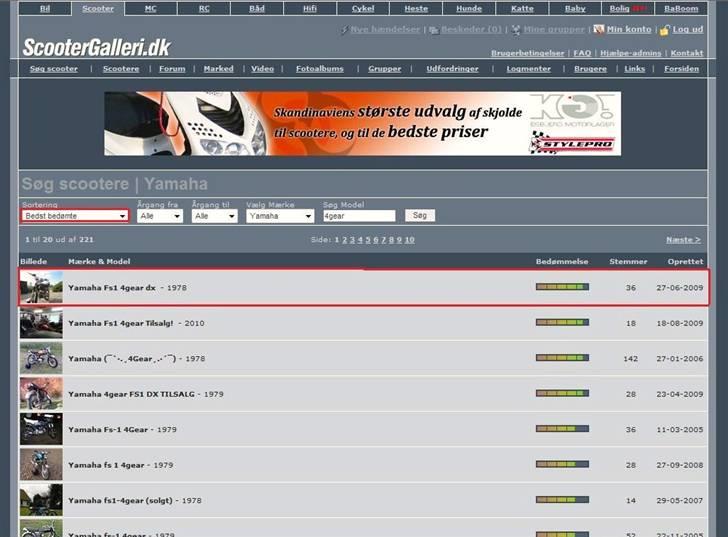The height and width of the screenshot is (537, 728).
Task: Click the message icon beside Beskeder
Action: (434, 30)
